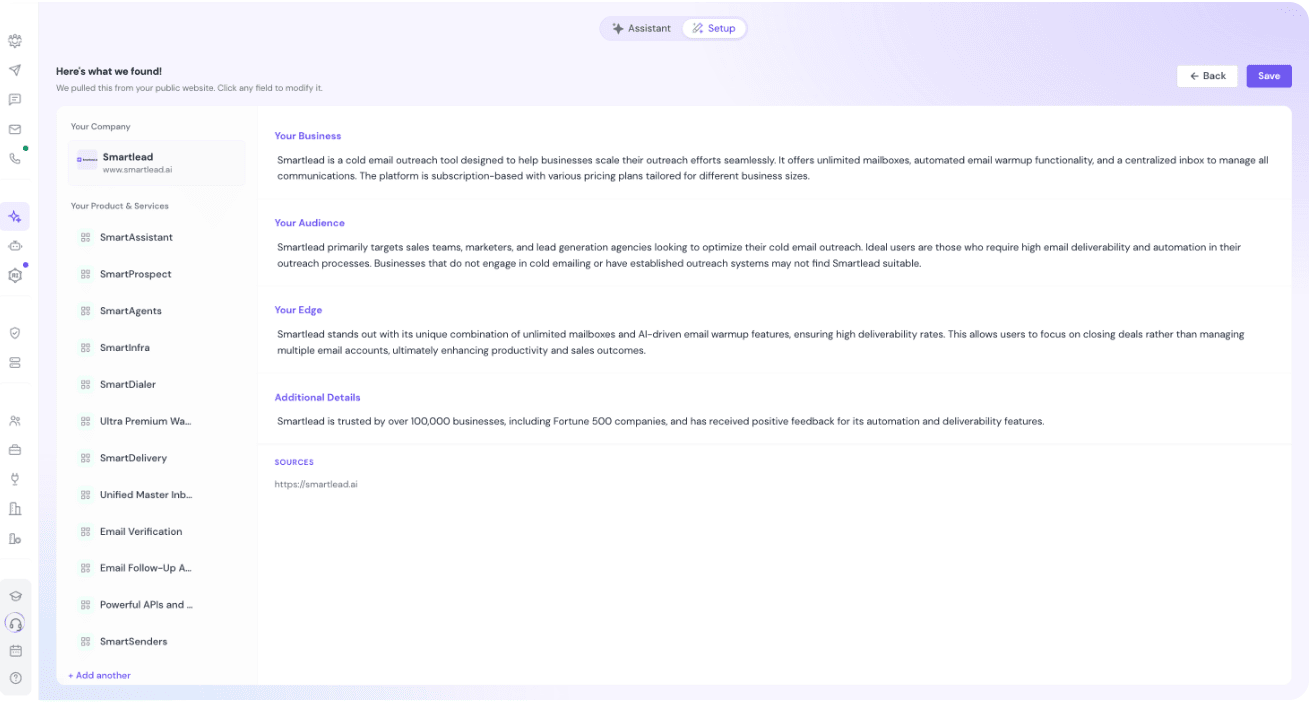The image size is (1312, 716).
Task: Click the question mark help icon
Action: point(15,678)
